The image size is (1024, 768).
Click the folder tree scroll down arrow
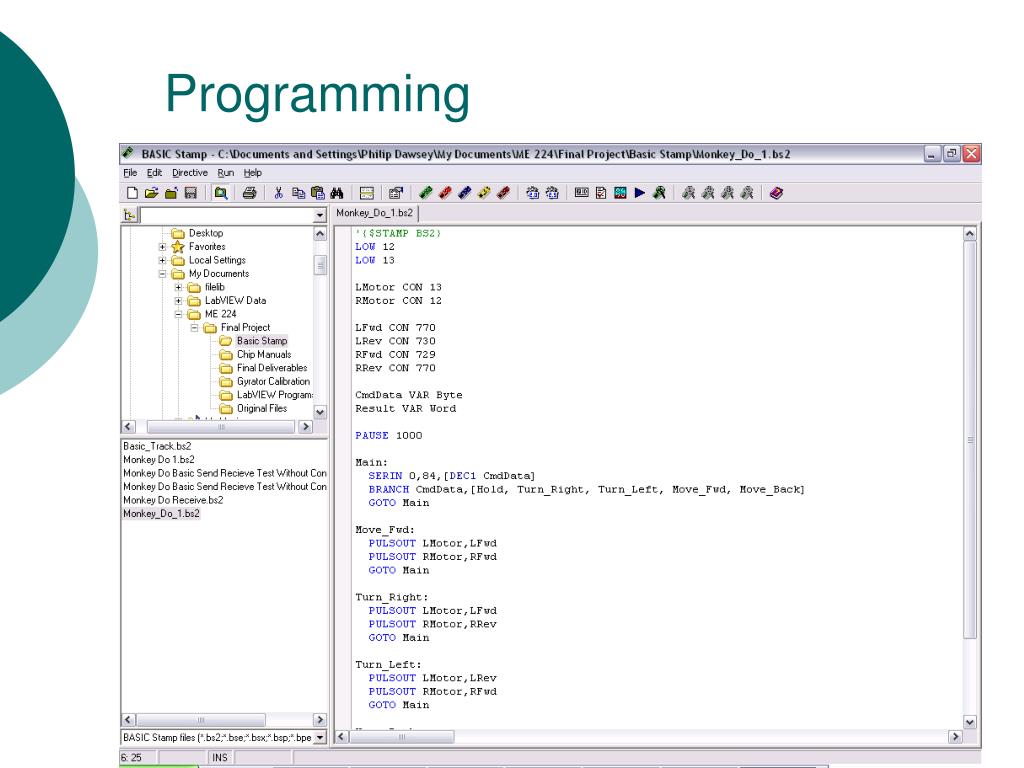pyautogui.click(x=320, y=412)
